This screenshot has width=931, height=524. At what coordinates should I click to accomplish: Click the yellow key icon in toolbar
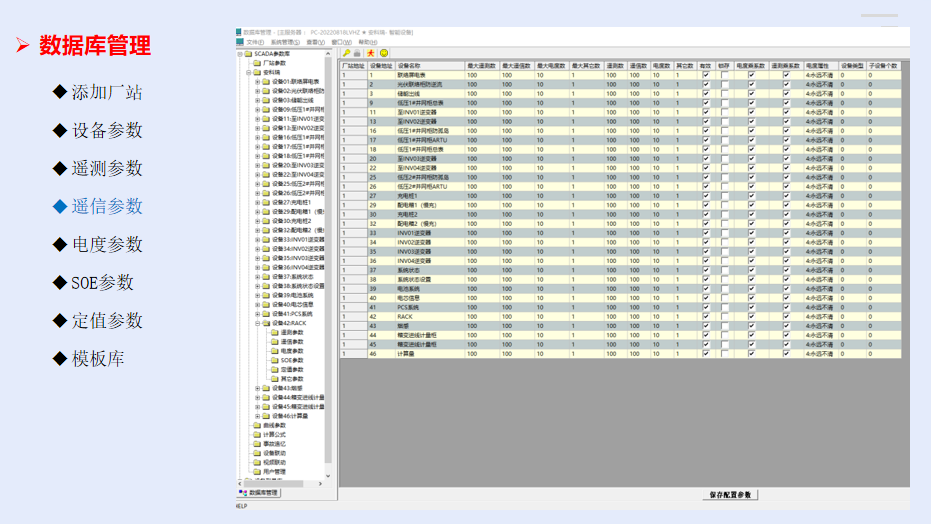click(x=346, y=52)
